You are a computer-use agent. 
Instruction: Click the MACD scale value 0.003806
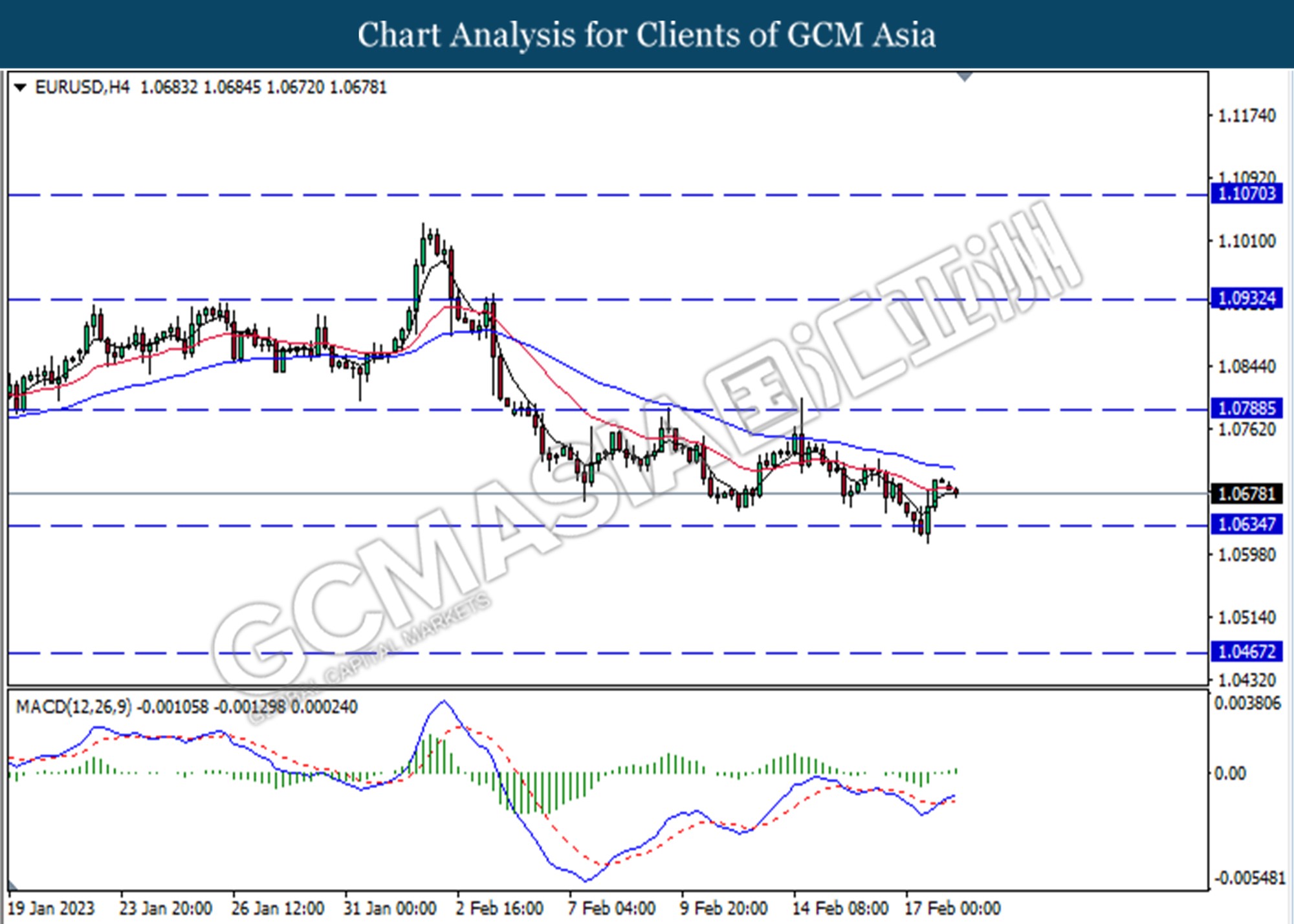(x=1247, y=703)
